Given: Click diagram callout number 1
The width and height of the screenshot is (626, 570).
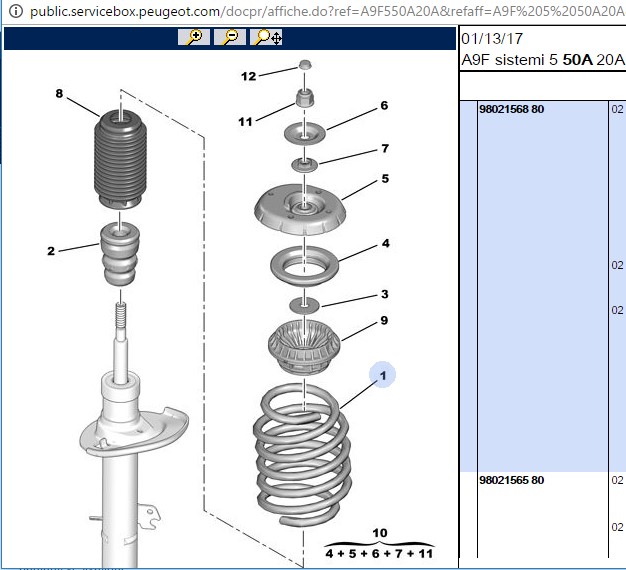Looking at the screenshot, I should point(383,376).
